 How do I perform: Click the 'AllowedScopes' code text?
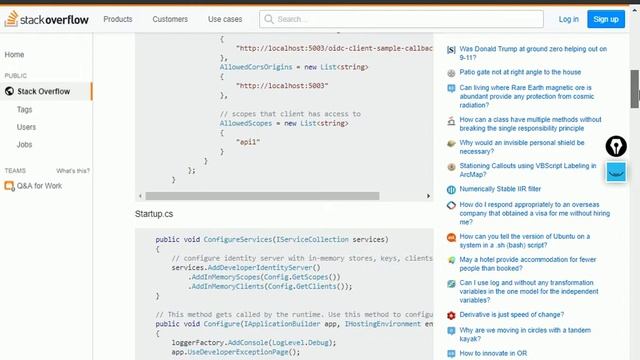pyautogui.click(x=246, y=123)
